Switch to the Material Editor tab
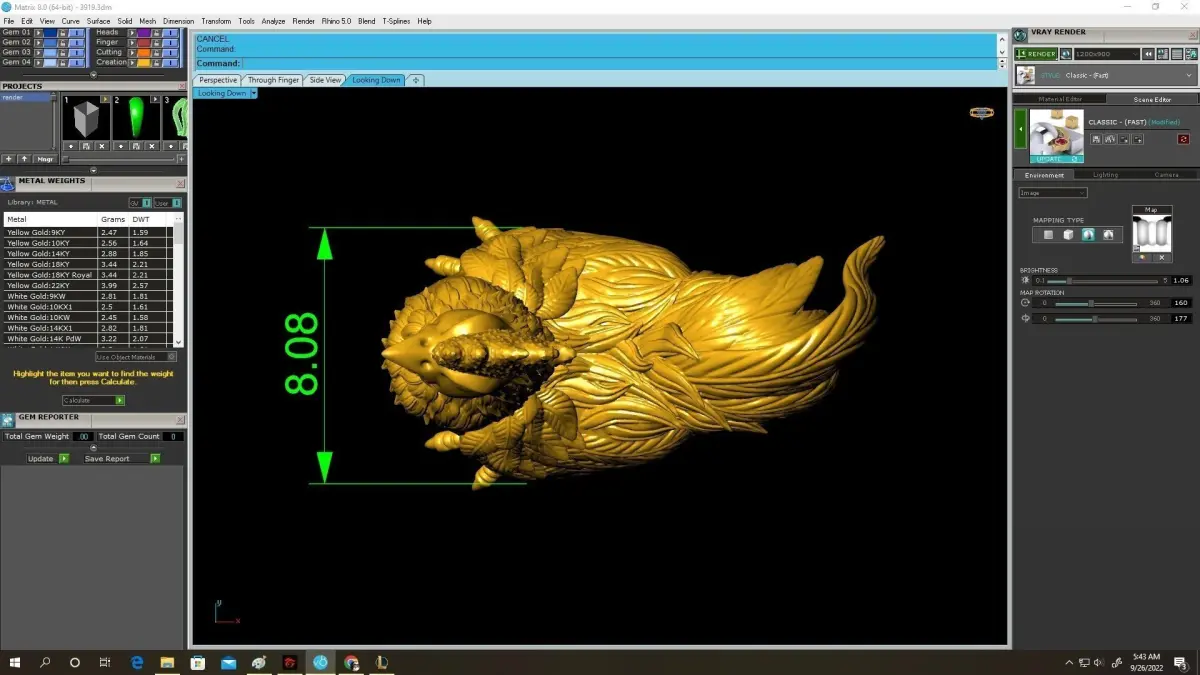Image resolution: width=1200 pixels, height=675 pixels. pos(1060,99)
